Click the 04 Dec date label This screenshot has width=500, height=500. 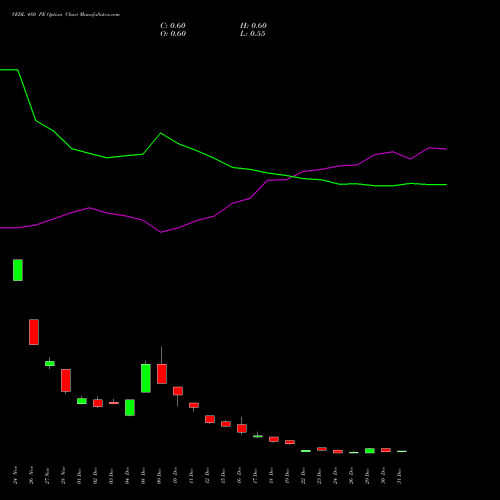[127, 476]
